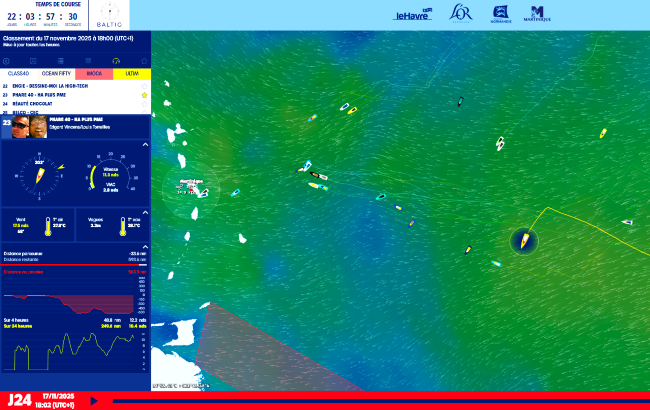
Task: Toggle favorite star for BÉAUTÉ CHOCOLAT
Action: point(144,104)
